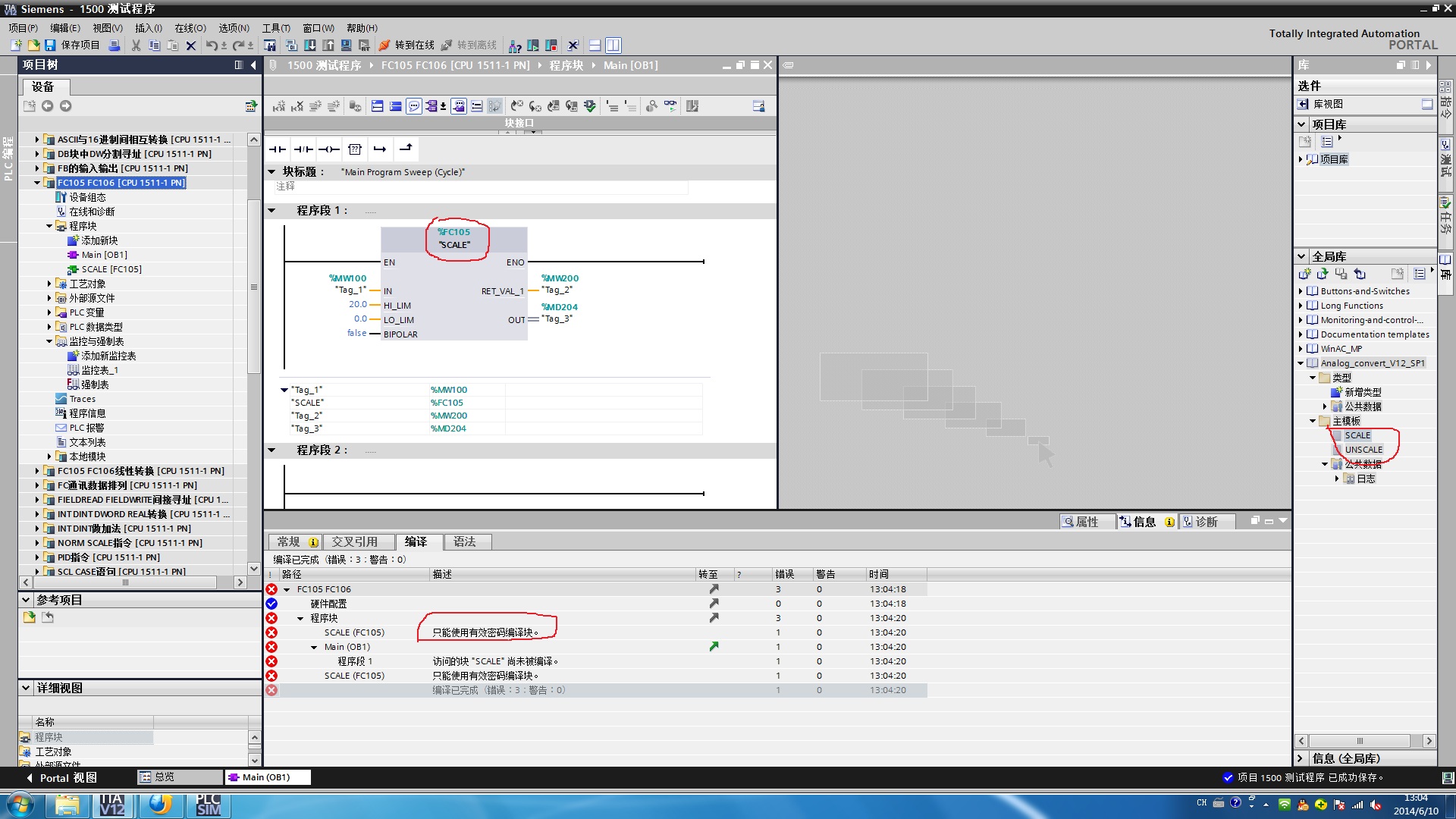Click the print icon in main toolbar
This screenshot has height=819, width=1456.
tap(114, 45)
